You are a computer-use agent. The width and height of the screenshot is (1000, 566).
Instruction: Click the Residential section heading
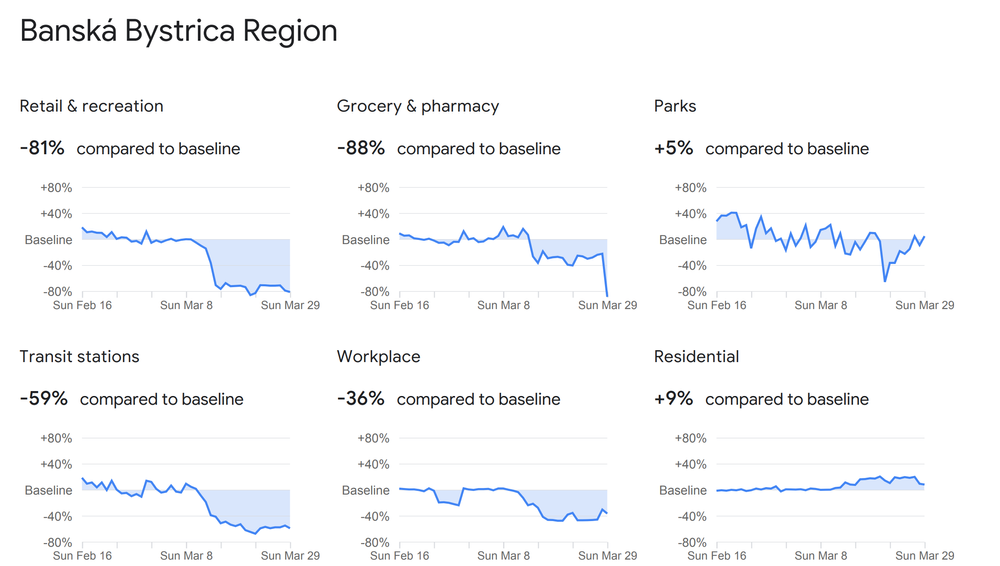pyautogui.click(x=696, y=356)
